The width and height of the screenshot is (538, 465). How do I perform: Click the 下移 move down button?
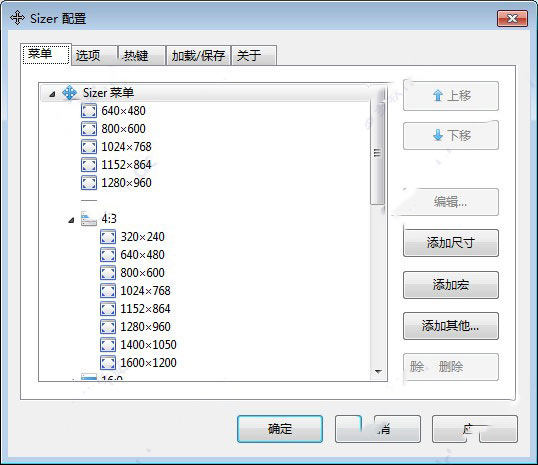click(451, 135)
